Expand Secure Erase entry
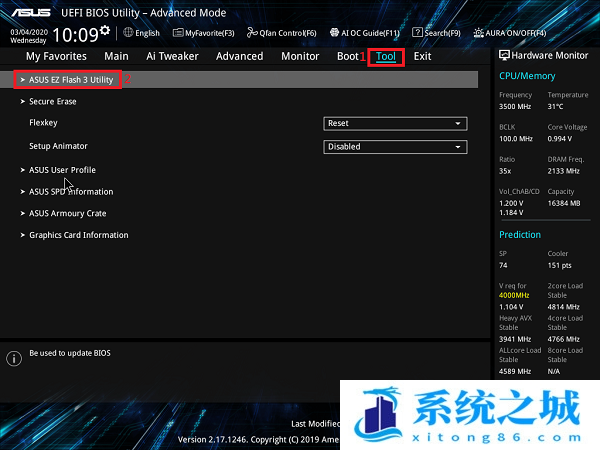This screenshot has height=450, width=600. [52, 101]
